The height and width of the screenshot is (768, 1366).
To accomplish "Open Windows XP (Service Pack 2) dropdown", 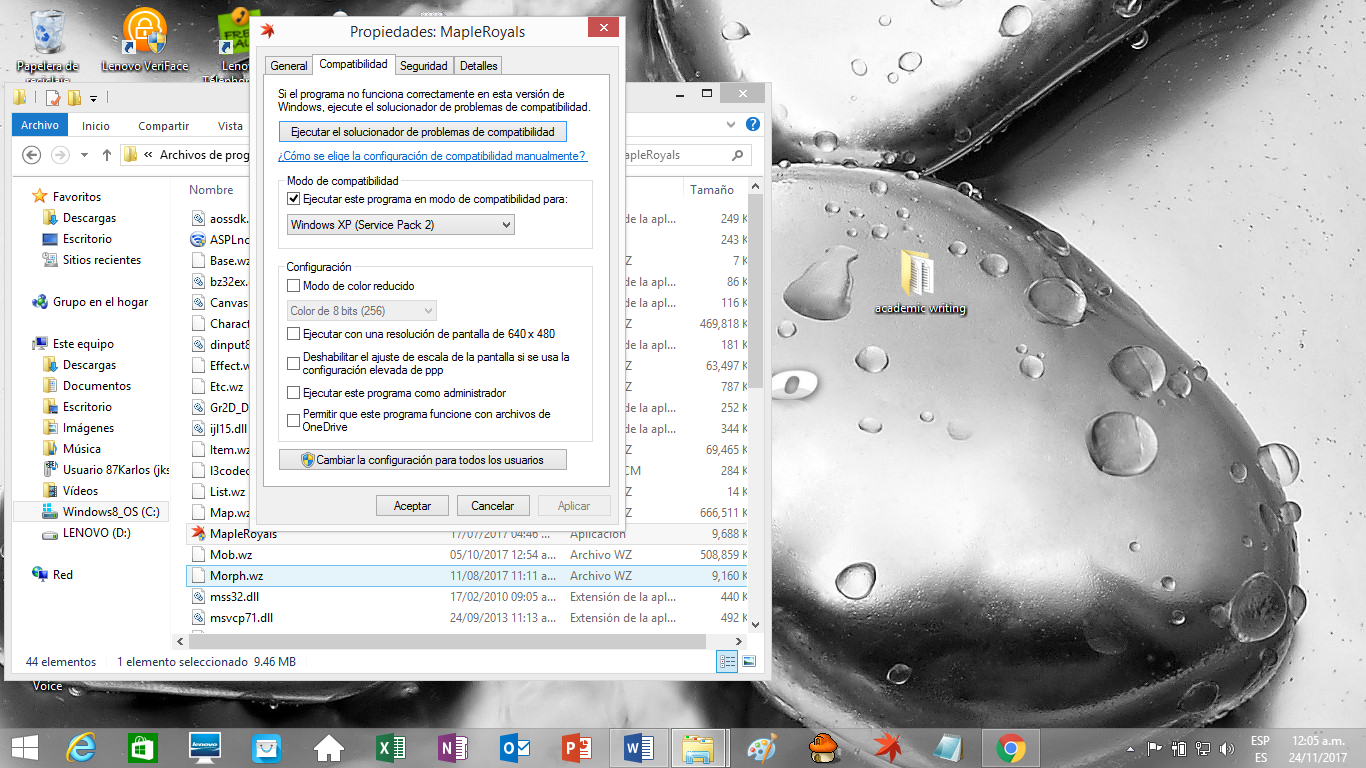I will (400, 225).
